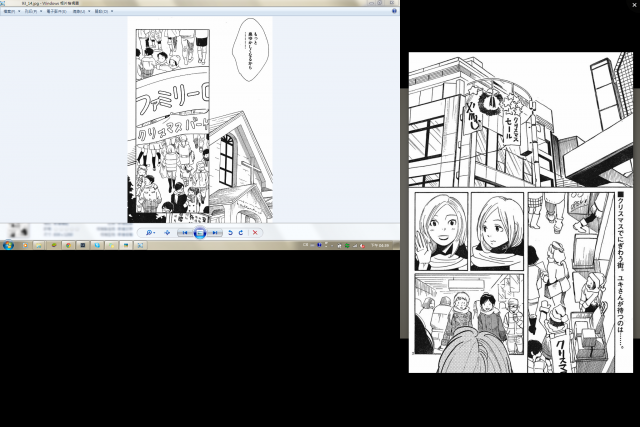Click the red tray icon beside the clock
This screenshot has height=427, width=640.
[362, 245]
